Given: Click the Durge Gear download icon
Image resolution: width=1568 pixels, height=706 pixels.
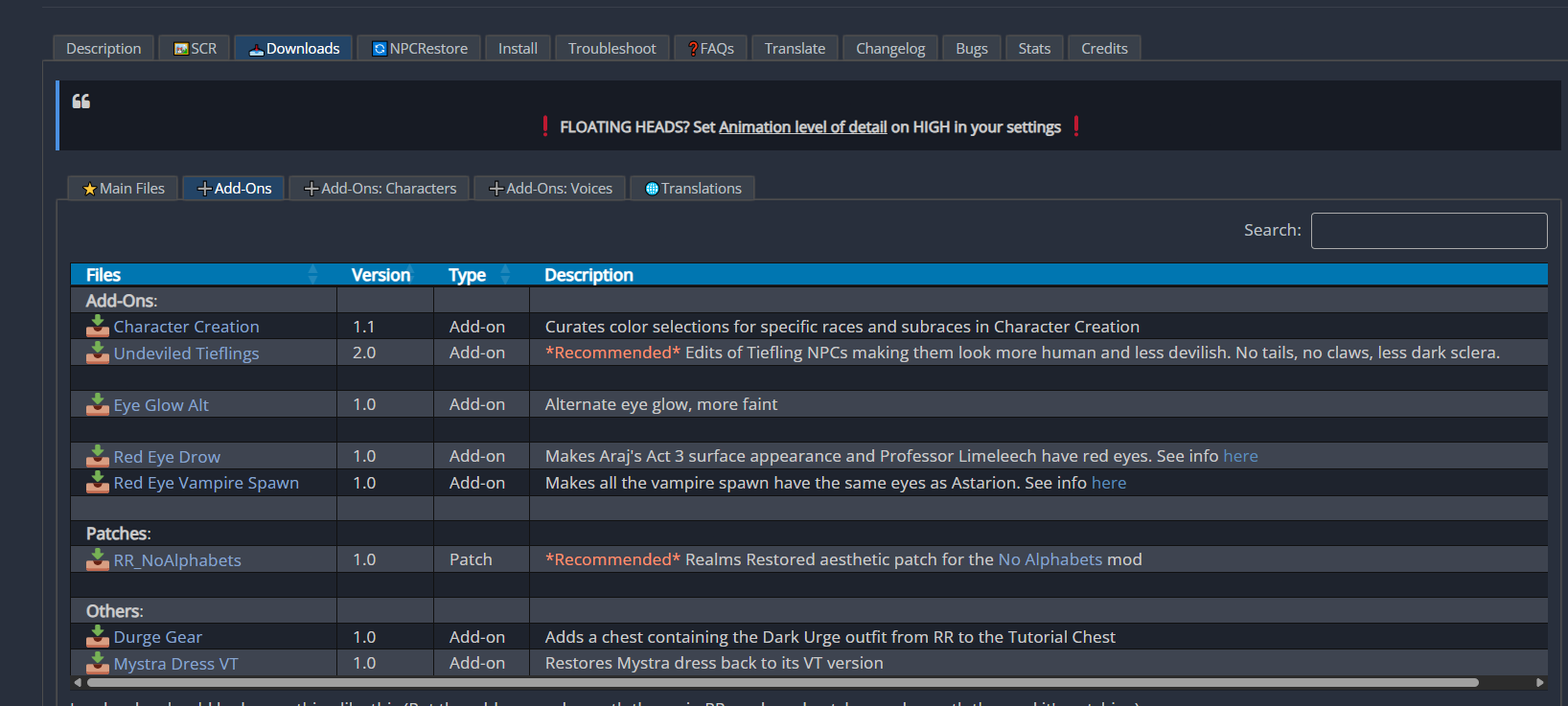Looking at the screenshot, I should point(97,636).
